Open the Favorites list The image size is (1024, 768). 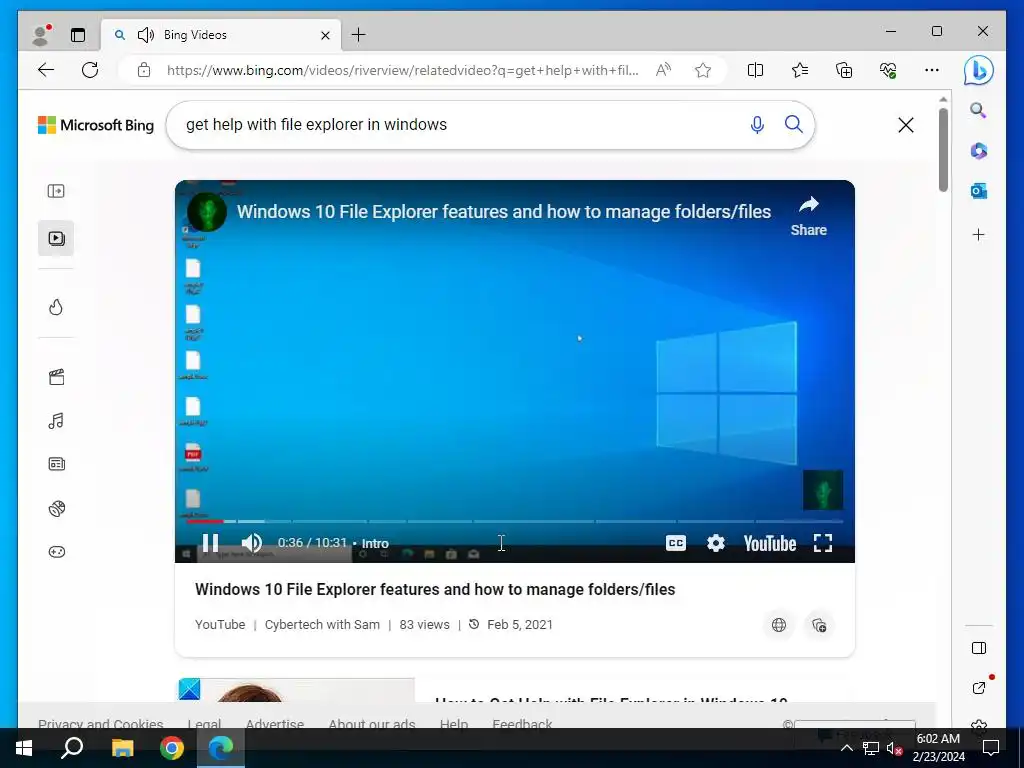click(799, 70)
